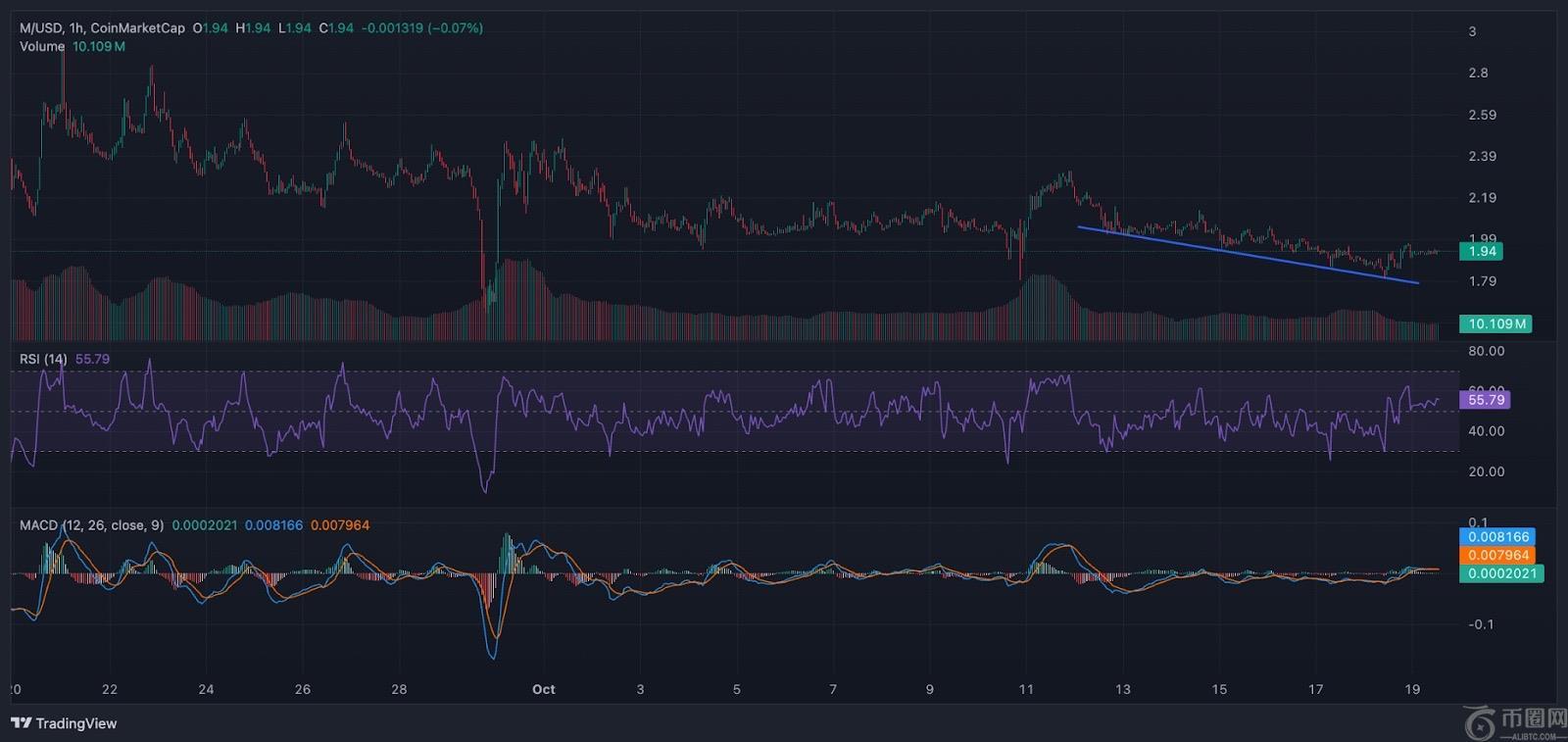The width and height of the screenshot is (1568, 742).
Task: Click the 2.8 price axis label
Action: click(1477, 73)
